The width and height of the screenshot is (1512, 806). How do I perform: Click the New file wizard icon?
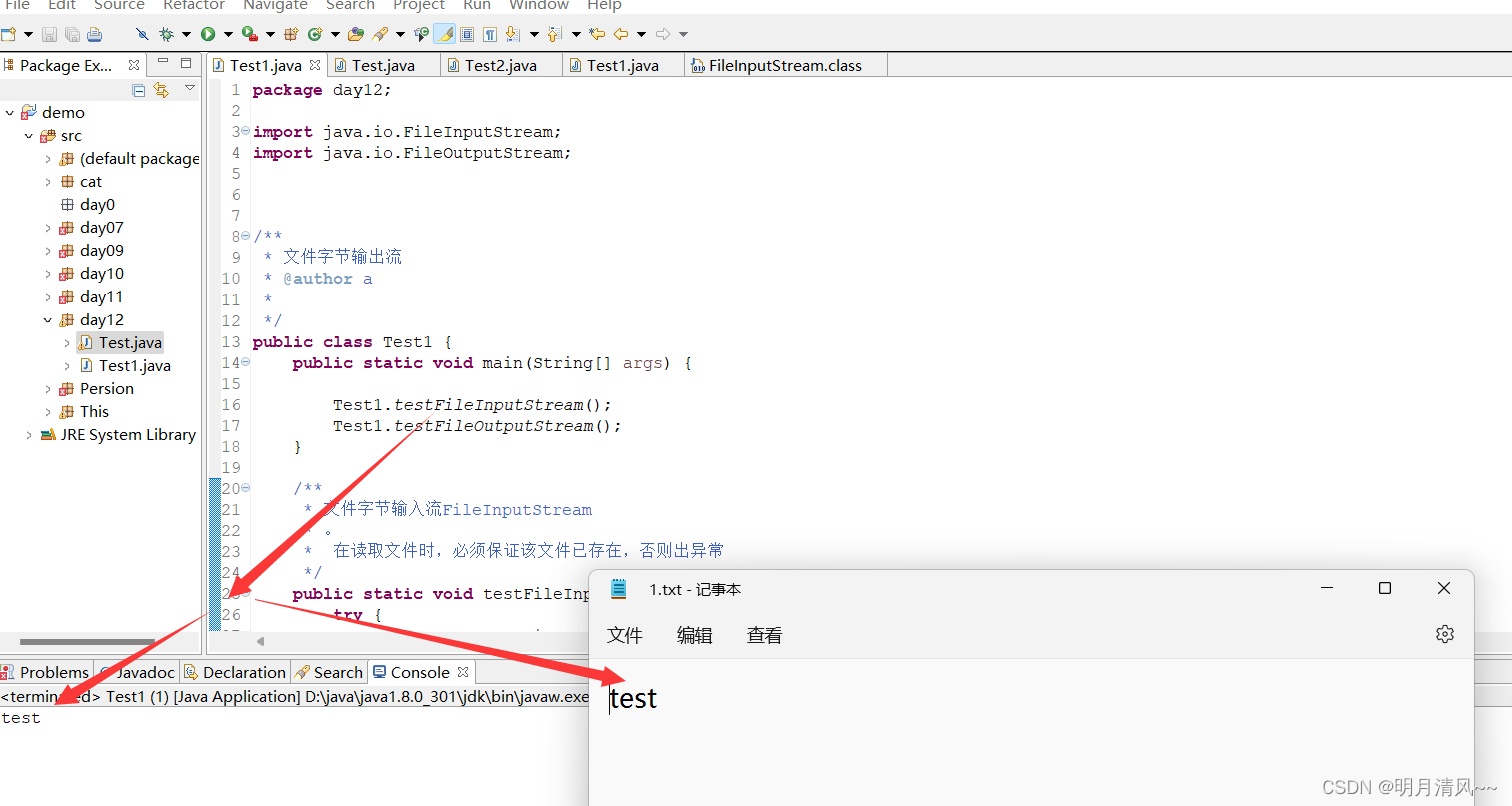[8, 34]
